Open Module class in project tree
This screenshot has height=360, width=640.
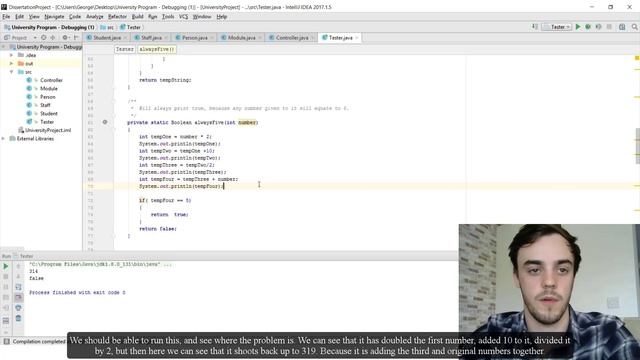(49, 89)
